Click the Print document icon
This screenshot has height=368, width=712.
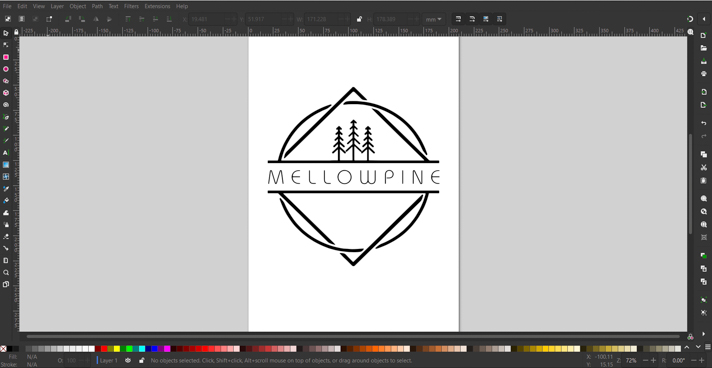pos(703,73)
